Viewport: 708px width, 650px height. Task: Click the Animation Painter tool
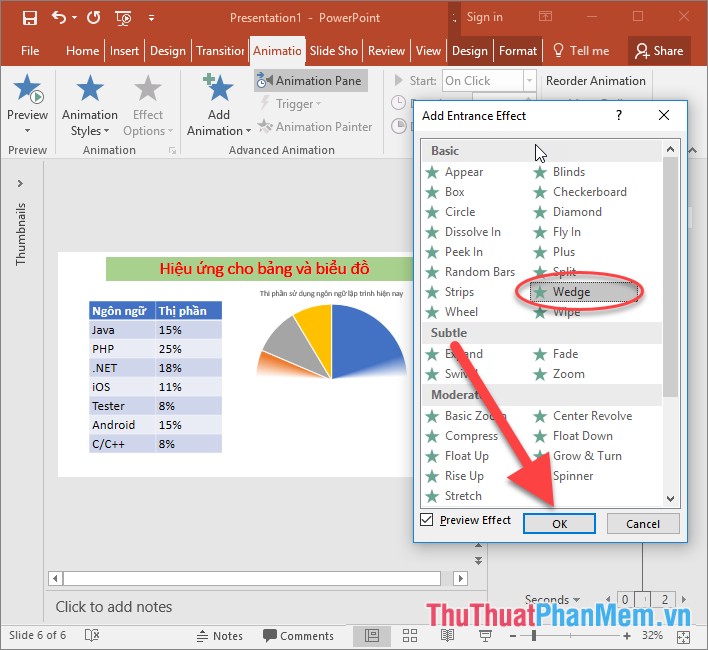coord(315,127)
